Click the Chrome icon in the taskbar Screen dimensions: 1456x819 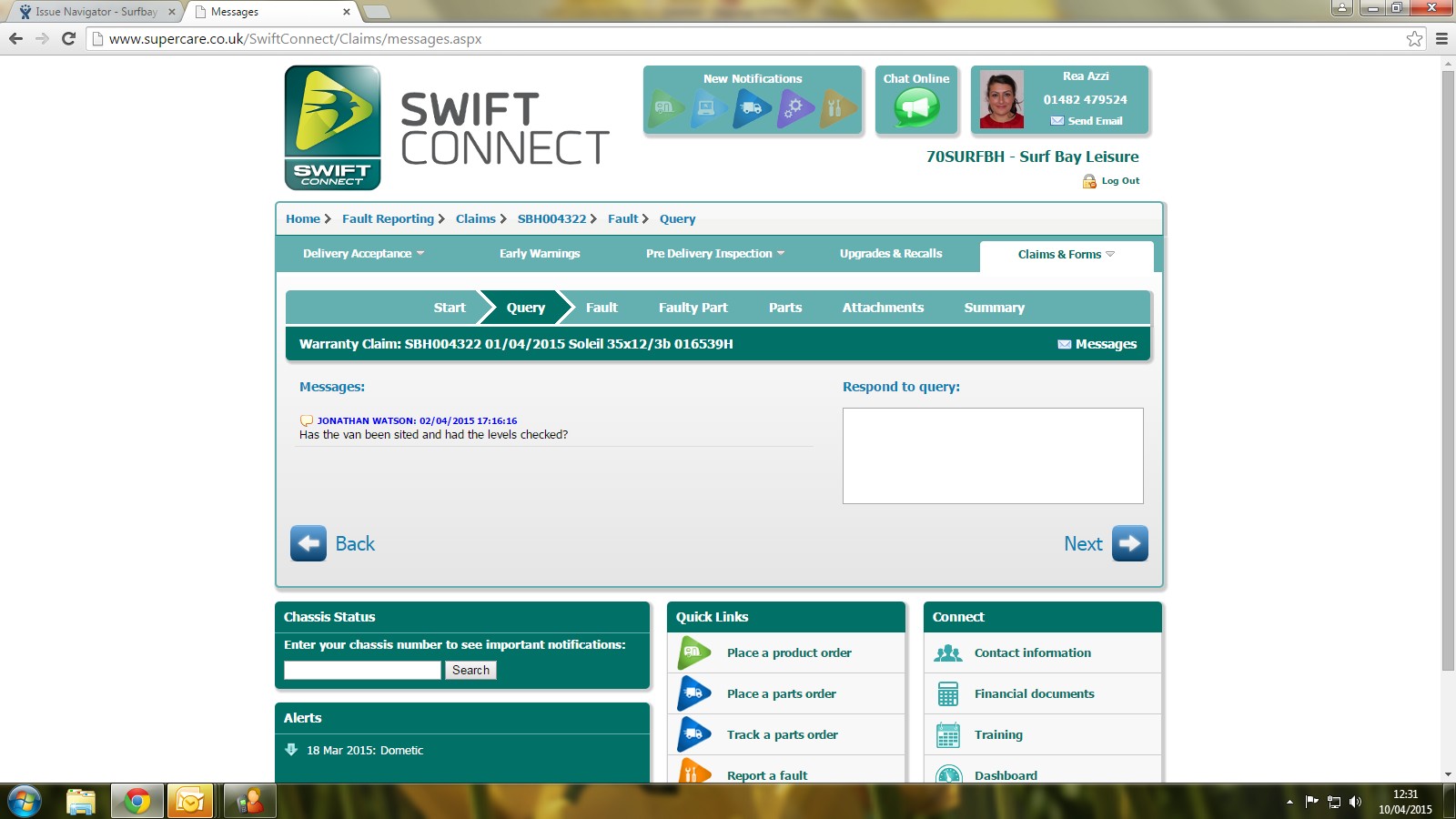136,802
